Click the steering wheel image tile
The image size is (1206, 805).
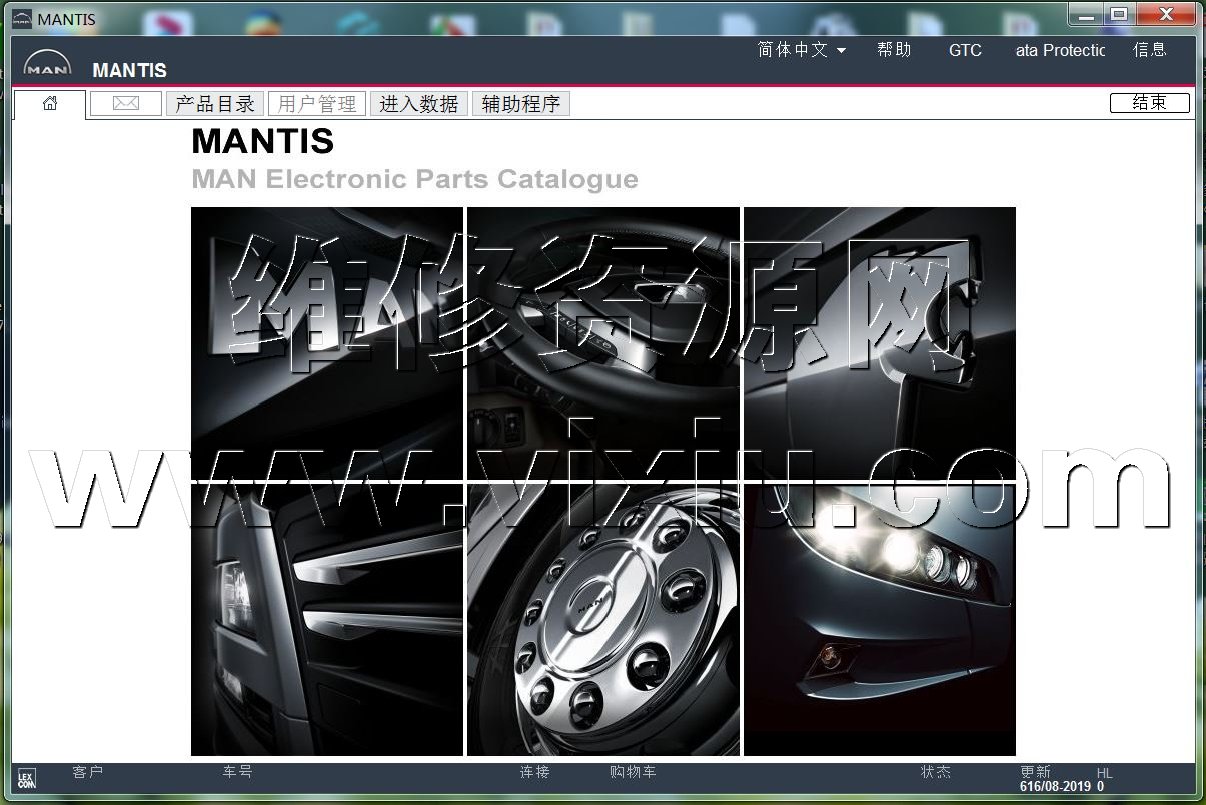(603, 342)
